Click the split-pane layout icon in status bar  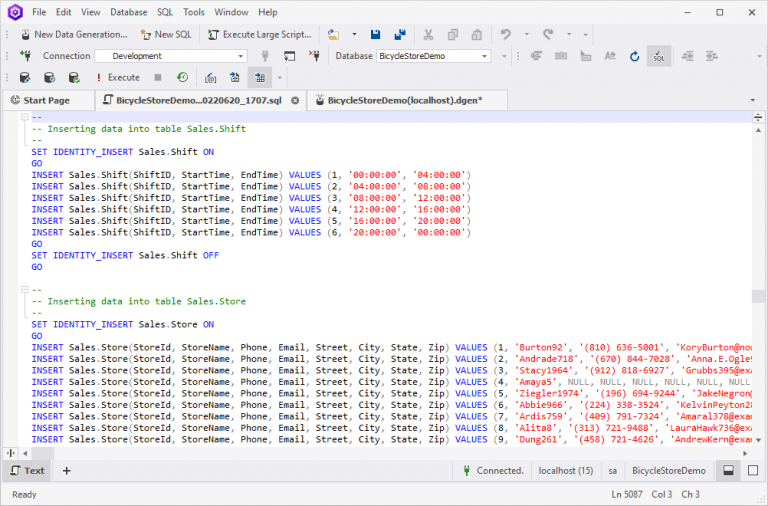pos(729,471)
